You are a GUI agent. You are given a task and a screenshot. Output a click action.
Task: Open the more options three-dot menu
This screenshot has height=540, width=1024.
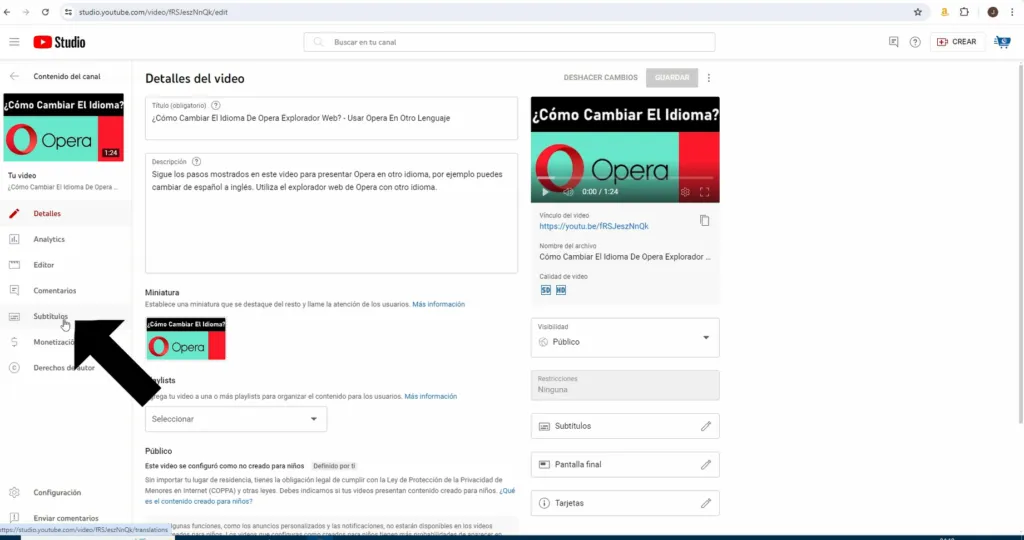click(709, 78)
